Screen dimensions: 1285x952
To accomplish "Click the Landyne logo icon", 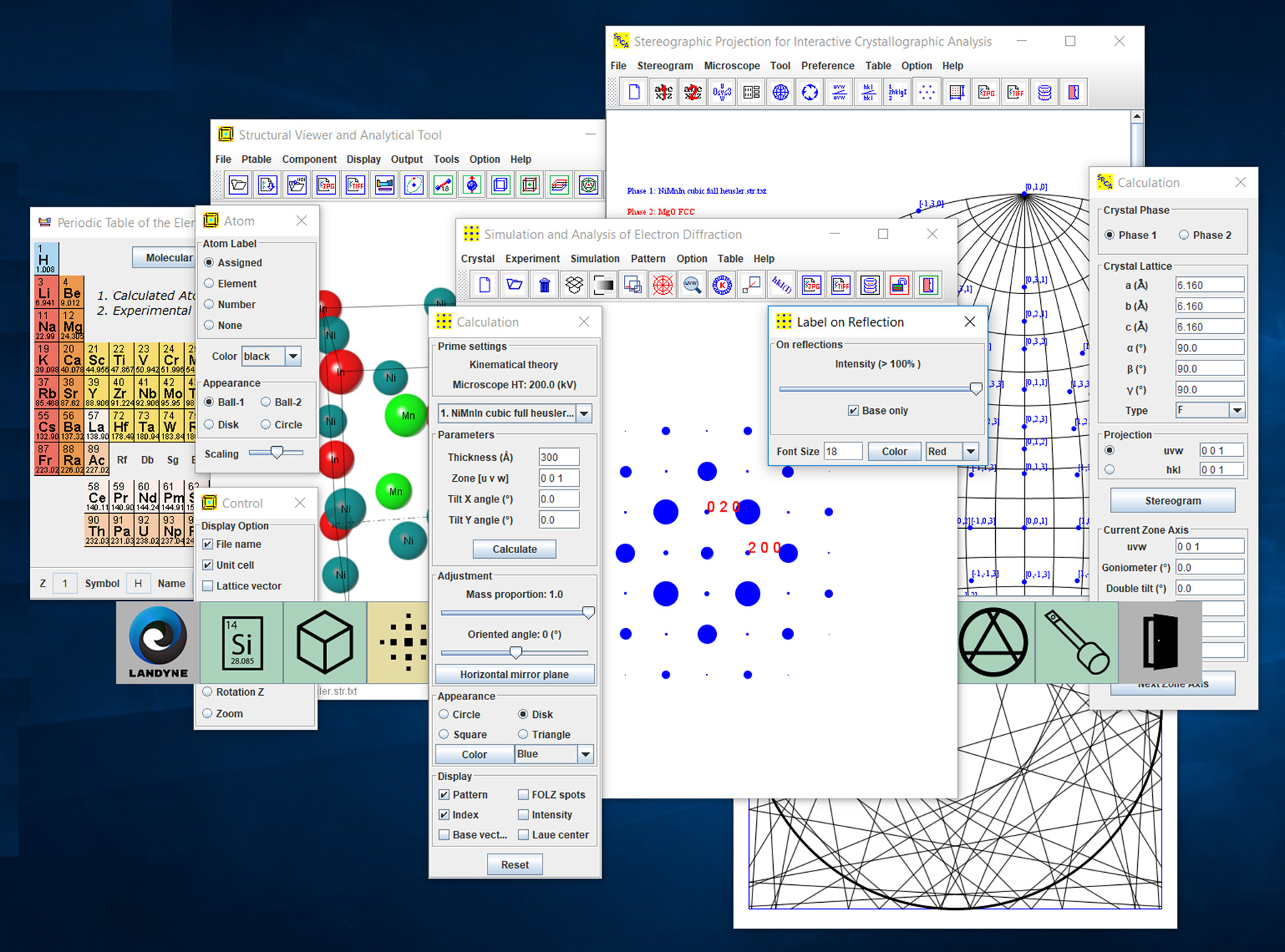I will point(158,642).
